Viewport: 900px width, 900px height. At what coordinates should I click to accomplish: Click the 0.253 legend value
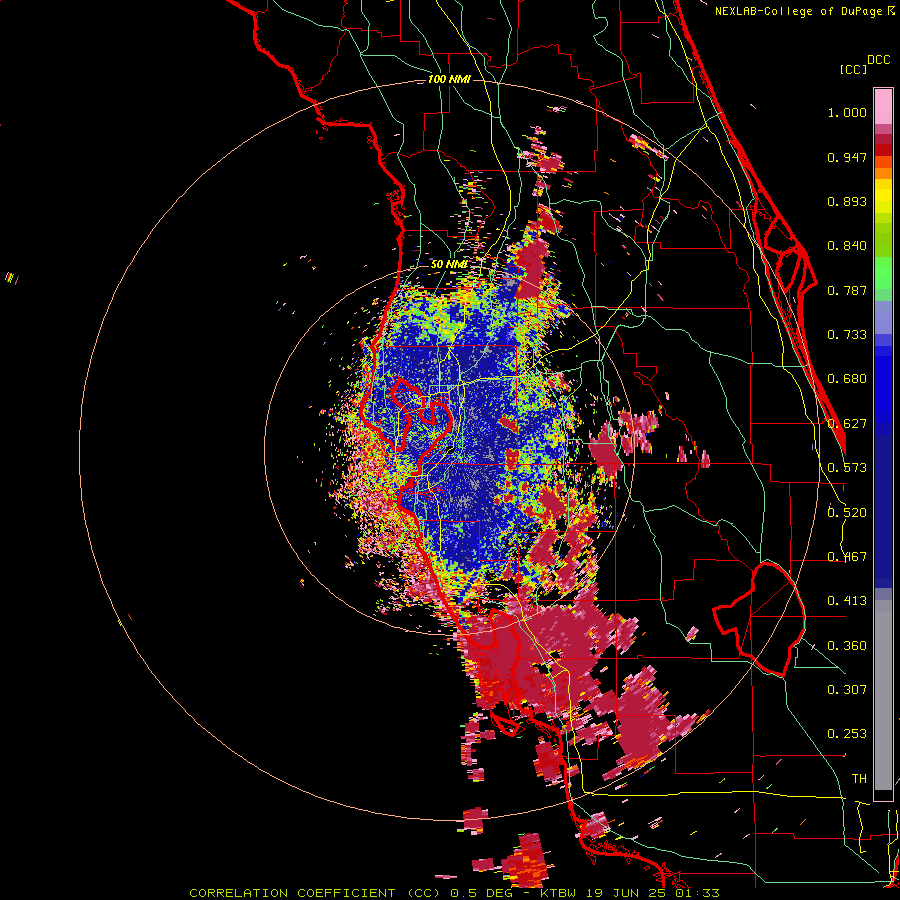coord(847,734)
